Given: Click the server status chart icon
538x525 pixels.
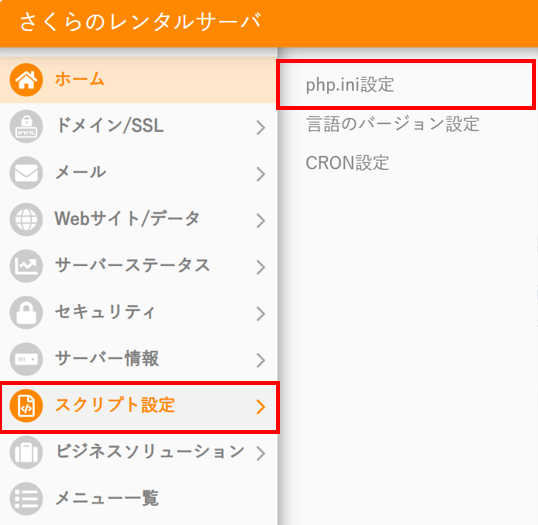Looking at the screenshot, I should pyautogui.click(x=26, y=266).
